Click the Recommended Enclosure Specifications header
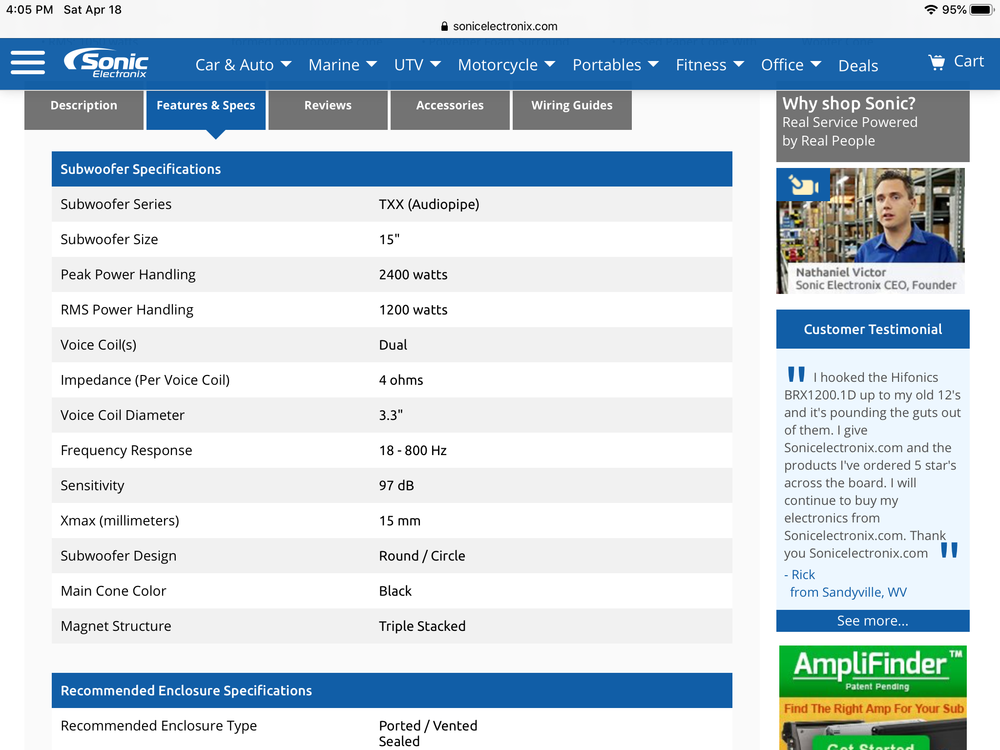Screen dimensions: 1000x750 click(392, 690)
